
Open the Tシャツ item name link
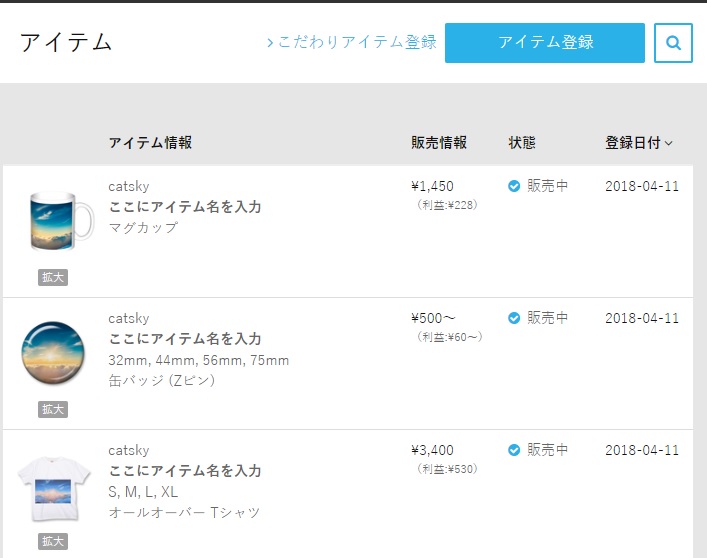(x=185, y=471)
